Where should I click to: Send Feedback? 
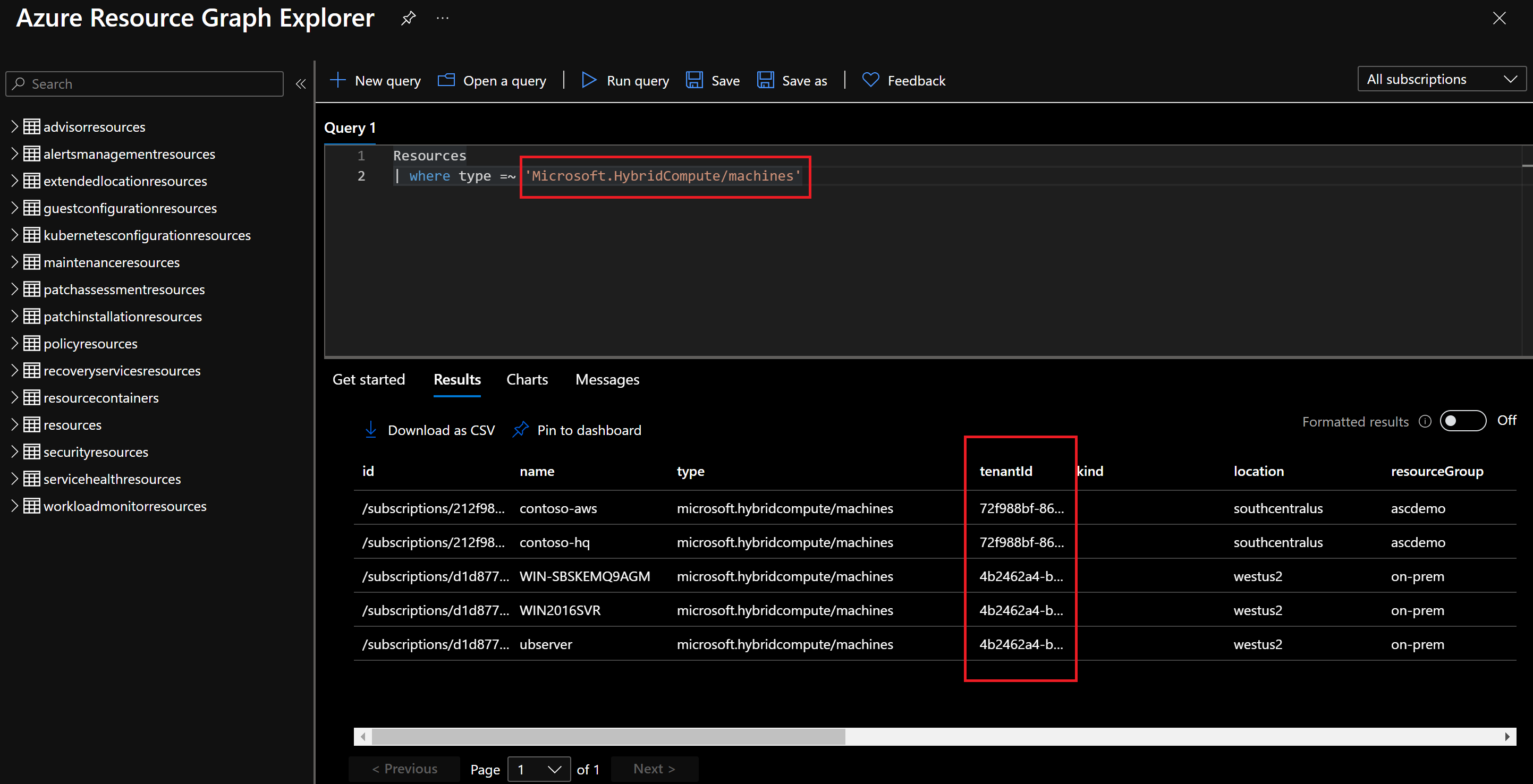coord(903,80)
